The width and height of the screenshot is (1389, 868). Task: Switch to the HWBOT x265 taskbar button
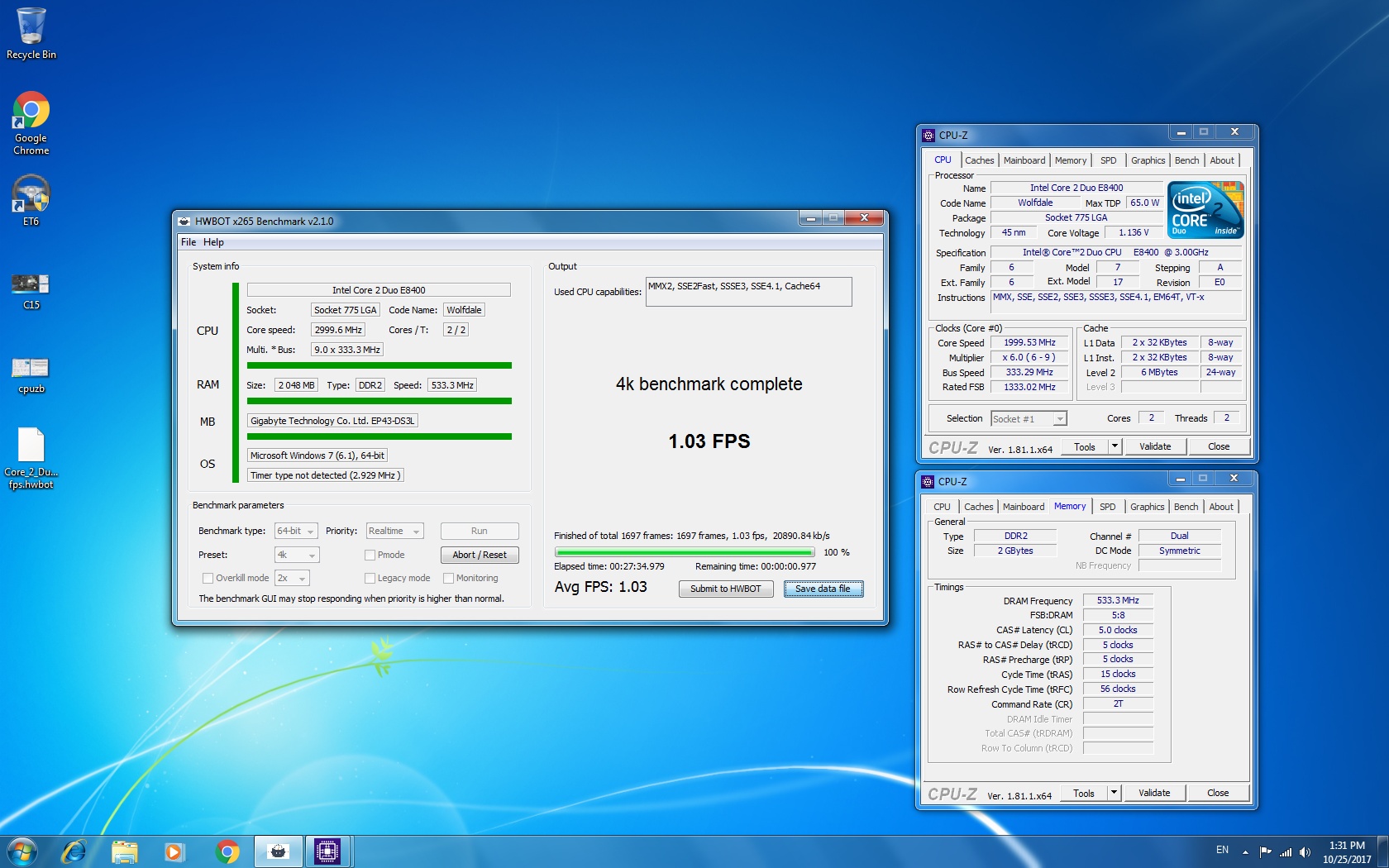tap(279, 851)
